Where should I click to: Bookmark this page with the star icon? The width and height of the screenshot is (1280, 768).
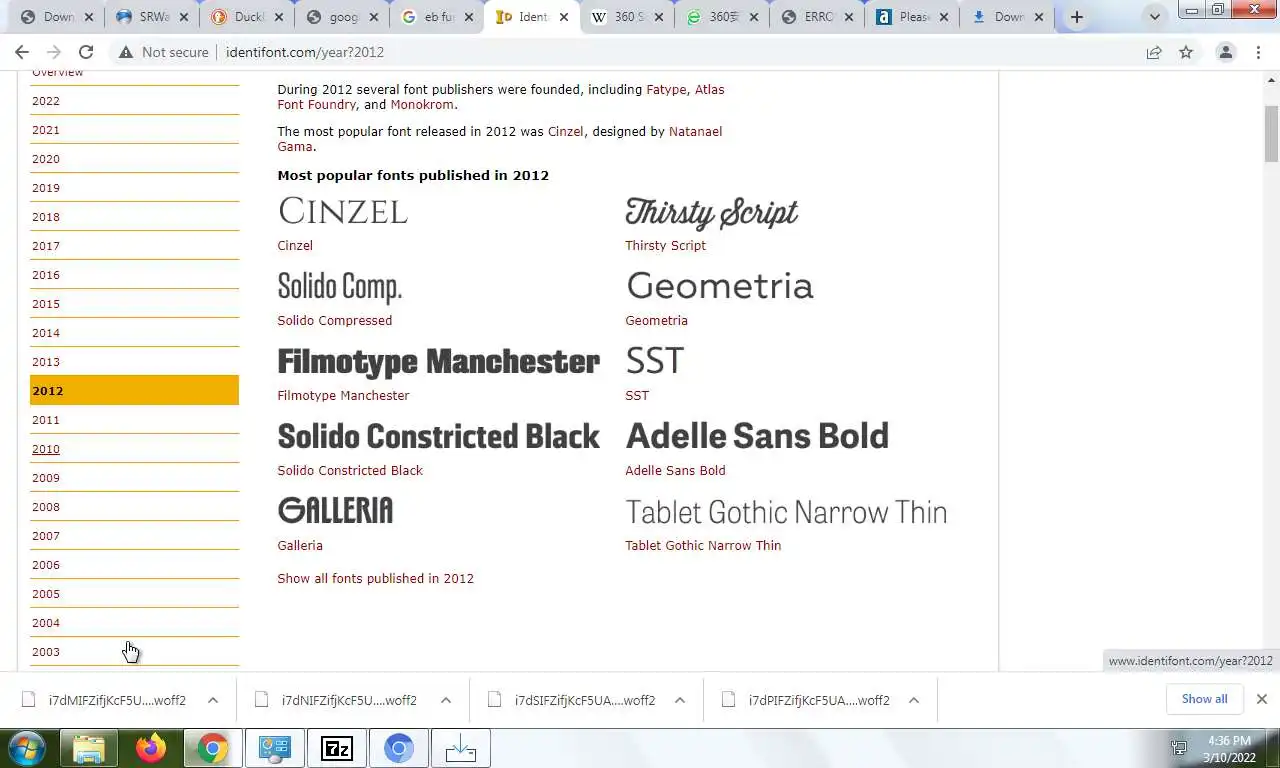click(1186, 52)
